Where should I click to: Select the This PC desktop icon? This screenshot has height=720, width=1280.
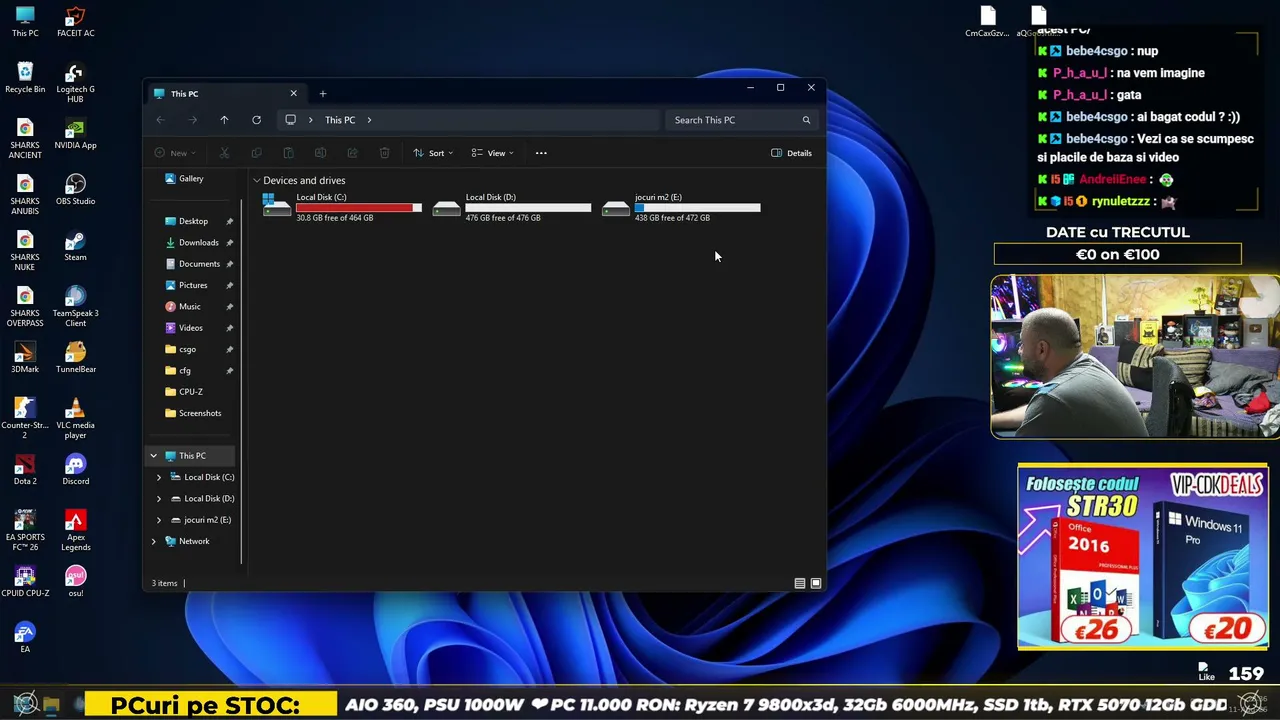[25, 22]
